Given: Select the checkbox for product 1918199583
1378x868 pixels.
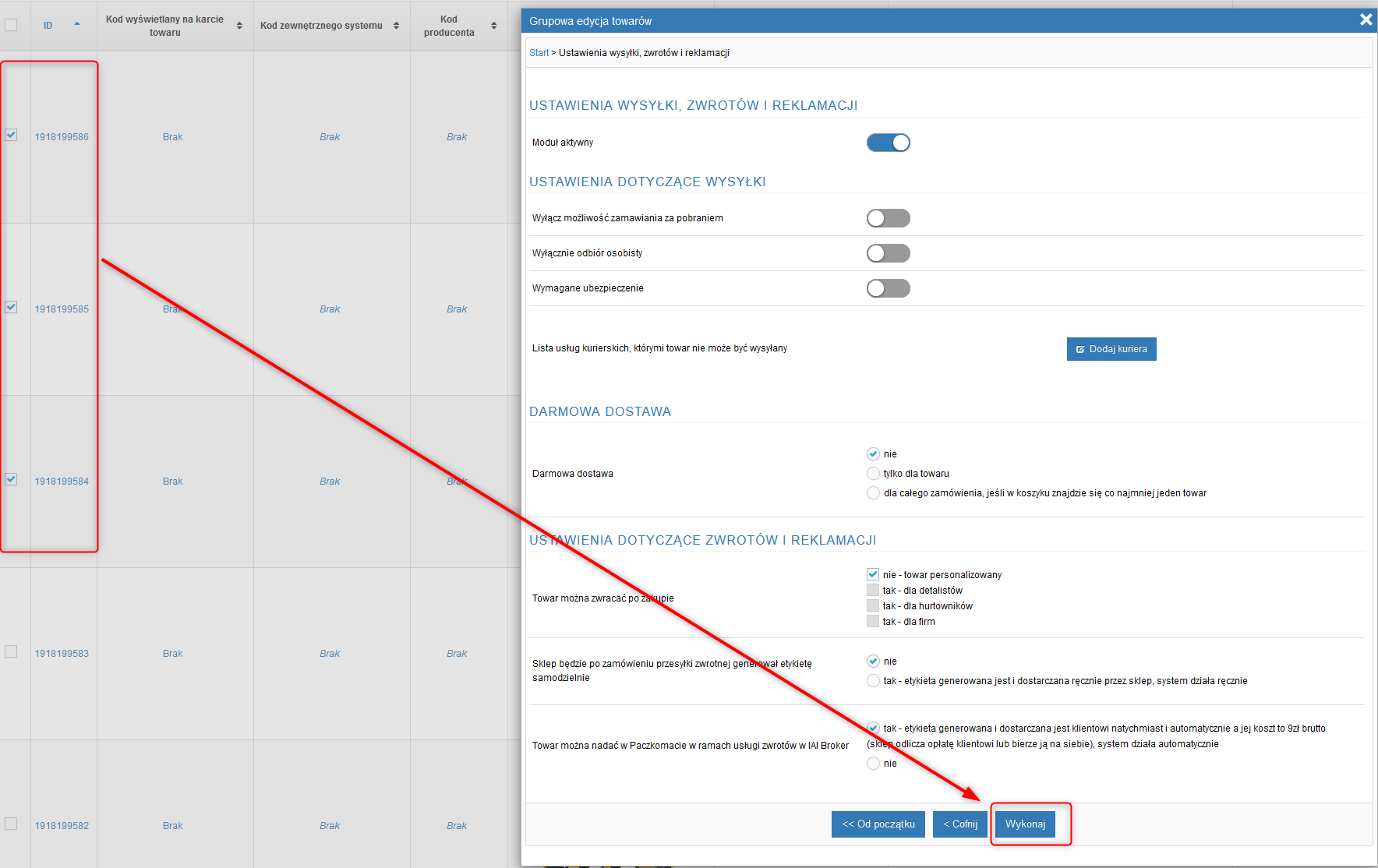Looking at the screenshot, I should (x=11, y=651).
